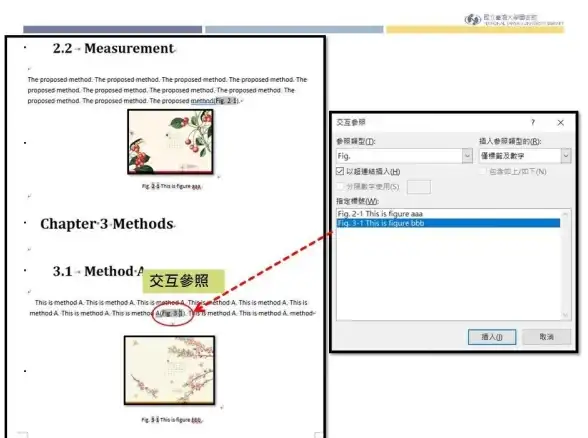This screenshot has height=438, width=588.
Task: Click the Chapter 3 Methods heading
Action: (x=107, y=224)
